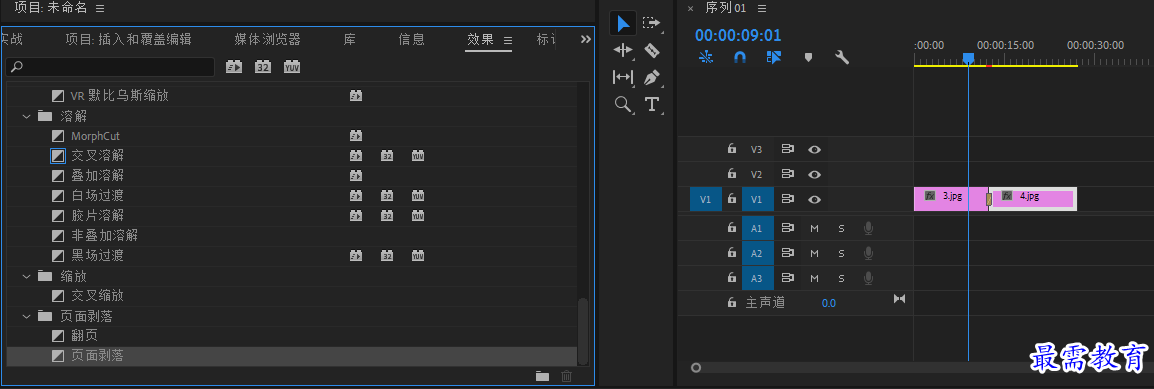The image size is (1154, 389).
Task: Click the timeline zoom scroll handle
Action: click(696, 368)
